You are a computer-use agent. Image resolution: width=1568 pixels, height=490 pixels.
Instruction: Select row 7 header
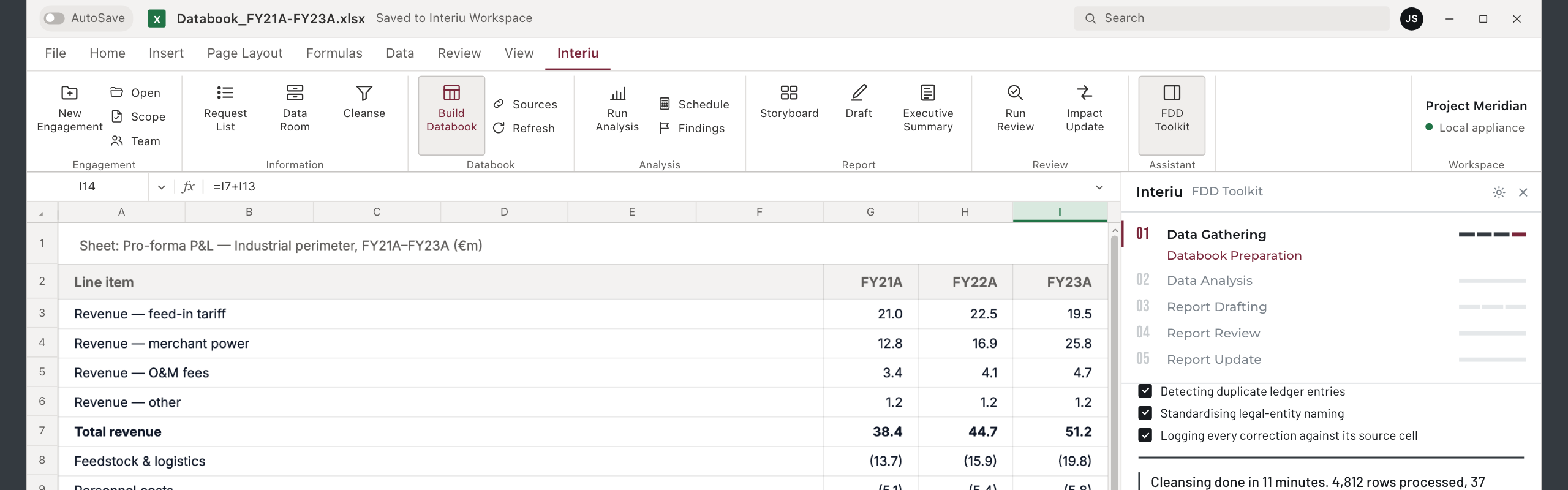(42, 431)
